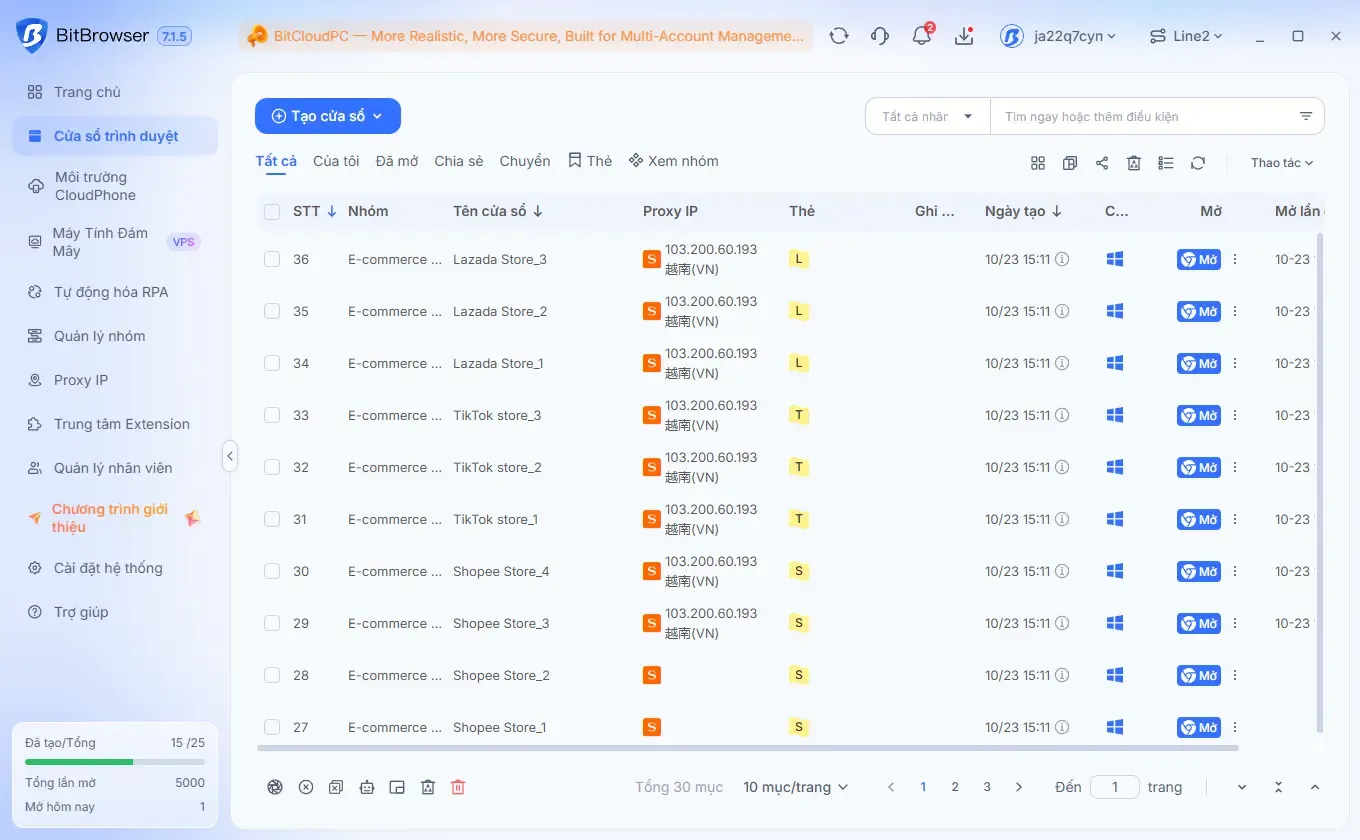
Task: Open the Line2 line selector
Action: pos(1186,36)
